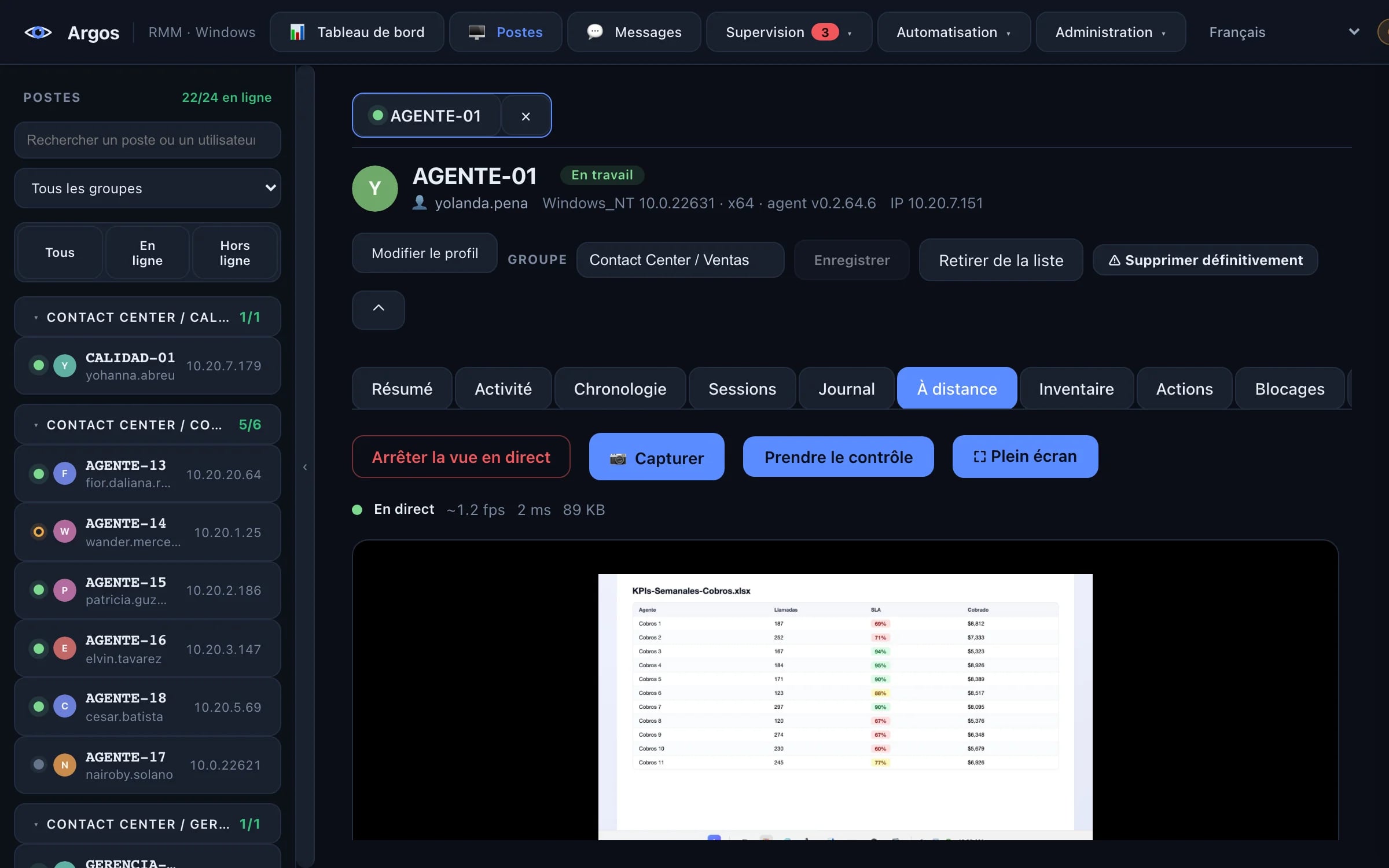Click Retirer de la liste
The width and height of the screenshot is (1389, 868).
[1001, 260]
